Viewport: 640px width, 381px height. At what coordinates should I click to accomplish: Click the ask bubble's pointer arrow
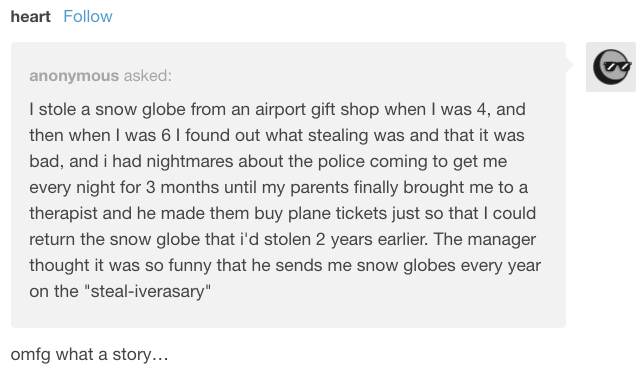570,65
